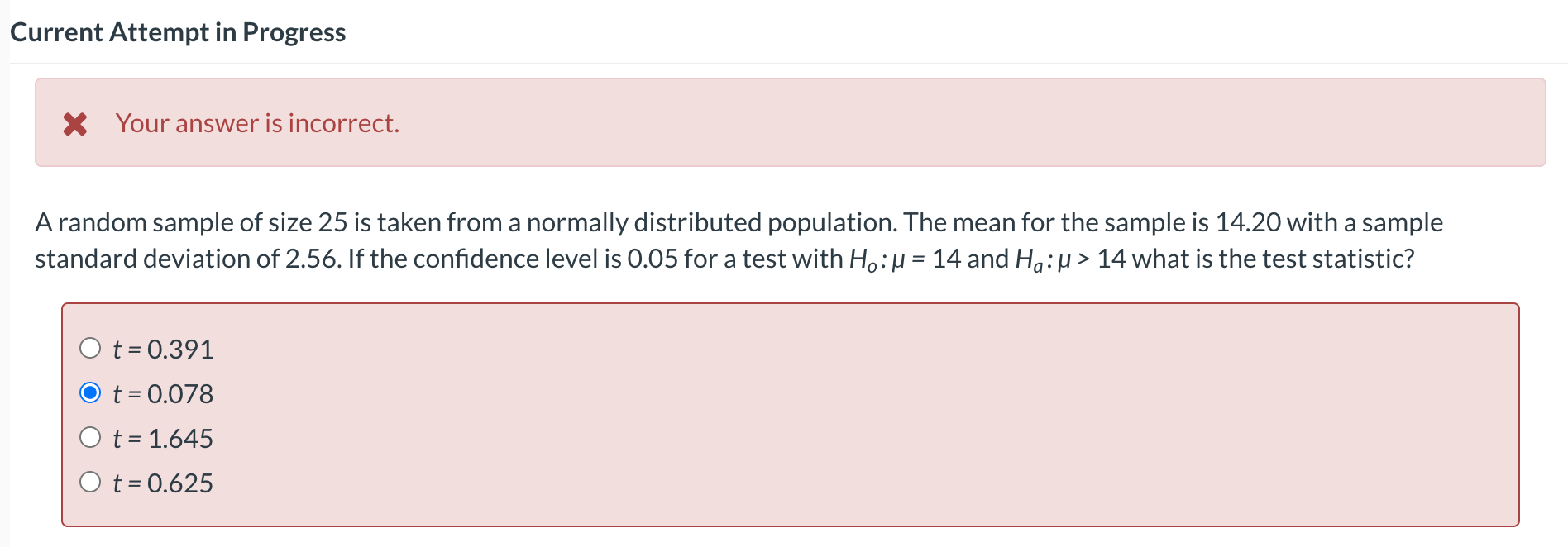The width and height of the screenshot is (1568, 547).
Task: Click the phrase what is the test statistic
Action: coord(1282,258)
